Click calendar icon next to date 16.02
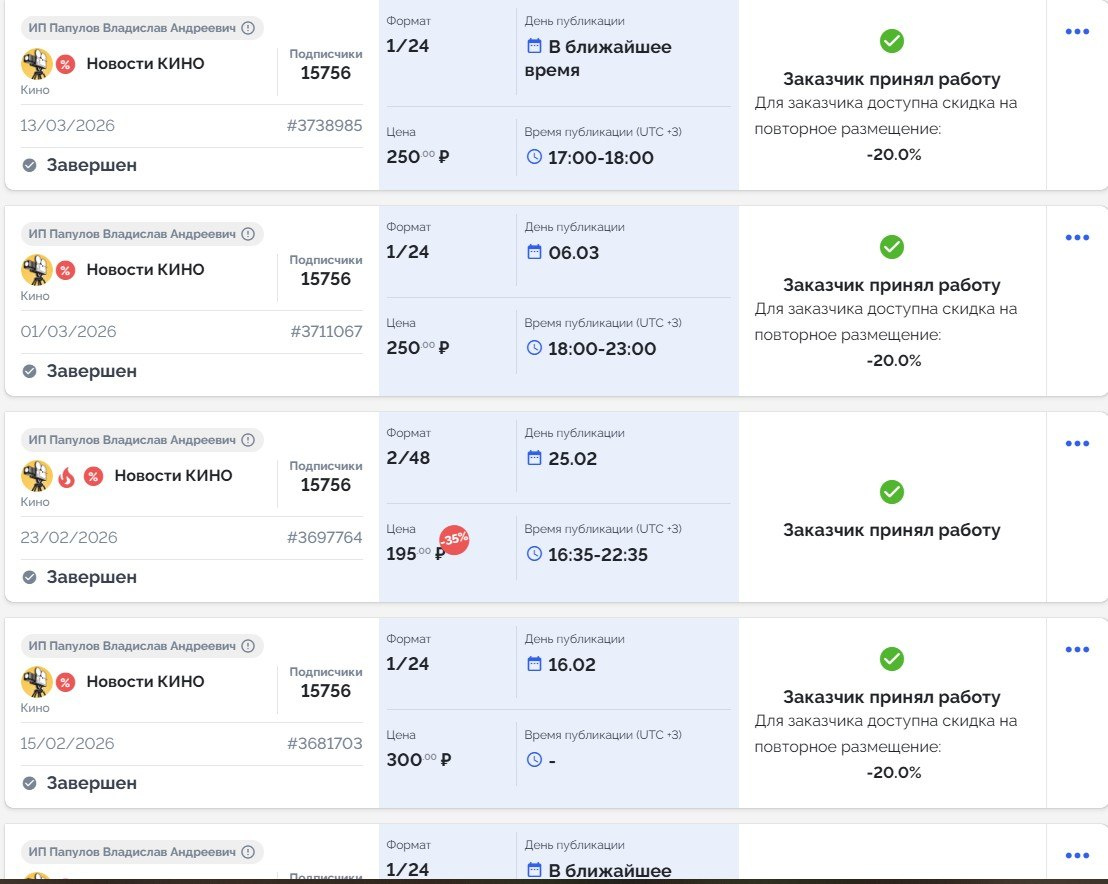1108x884 pixels. pyautogui.click(x=534, y=664)
